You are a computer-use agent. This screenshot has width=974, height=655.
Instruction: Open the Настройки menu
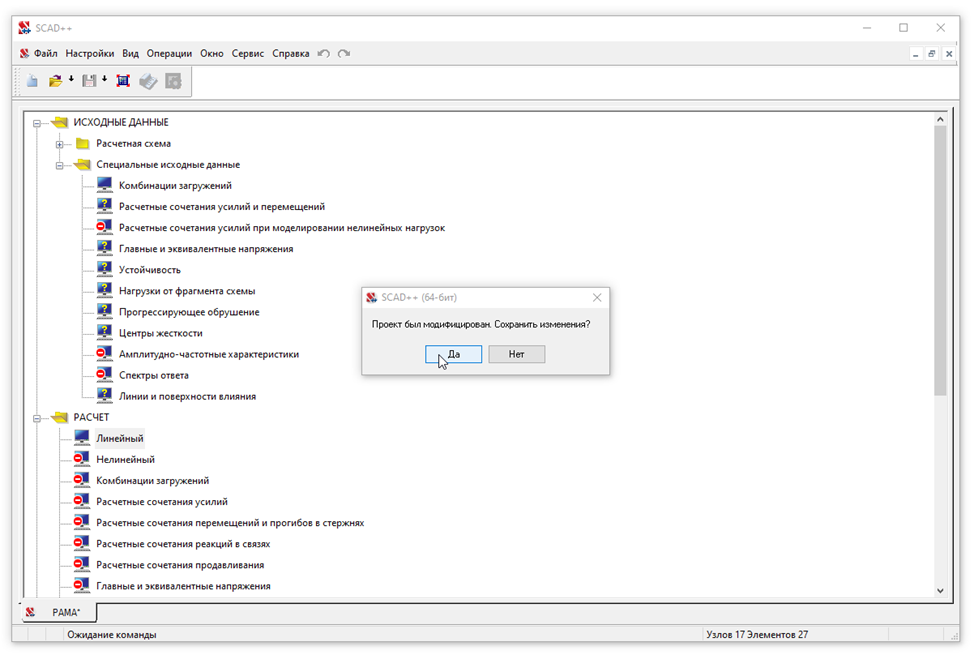(90, 53)
